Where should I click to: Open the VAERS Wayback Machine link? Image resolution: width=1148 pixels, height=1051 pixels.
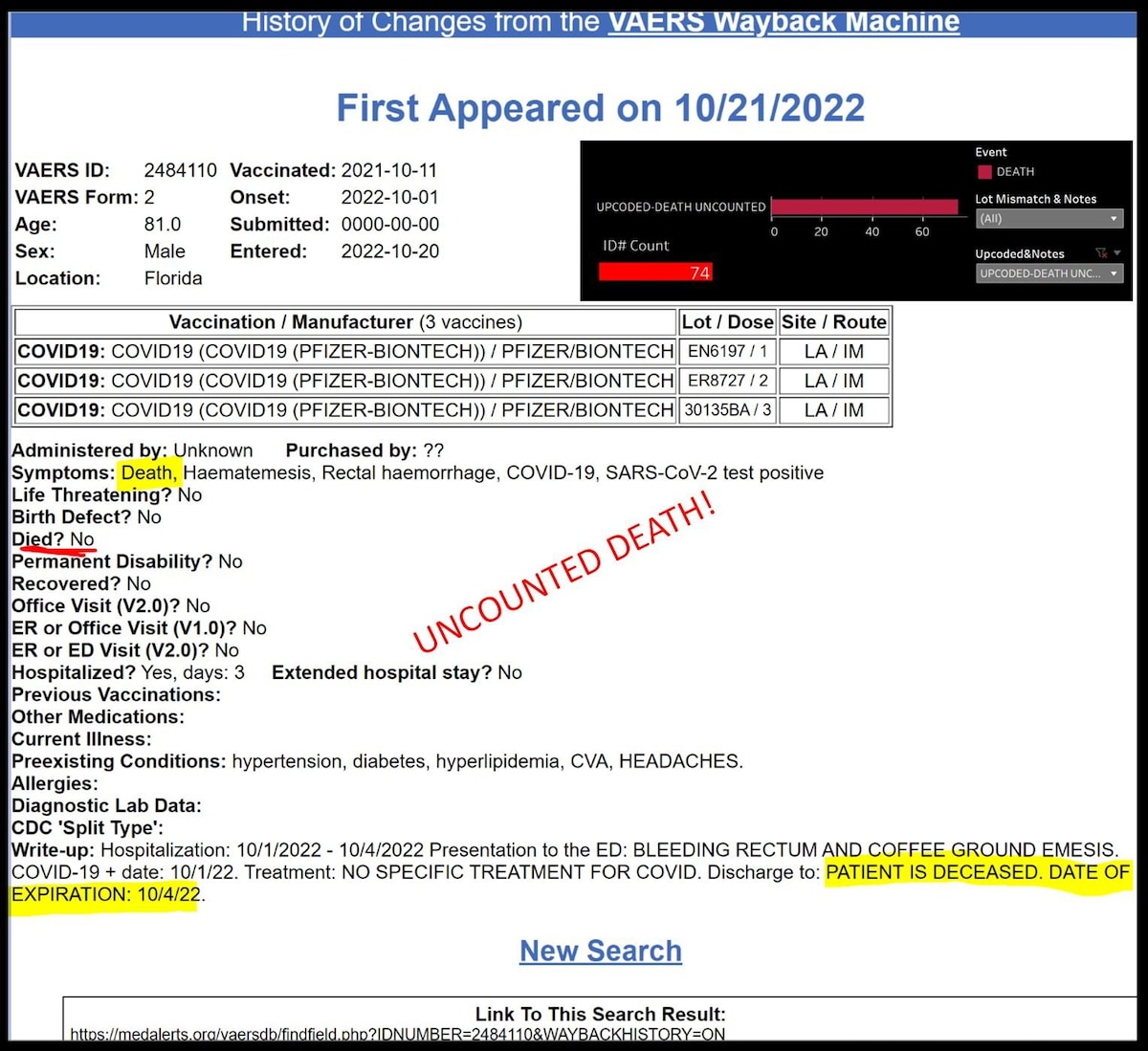(784, 21)
